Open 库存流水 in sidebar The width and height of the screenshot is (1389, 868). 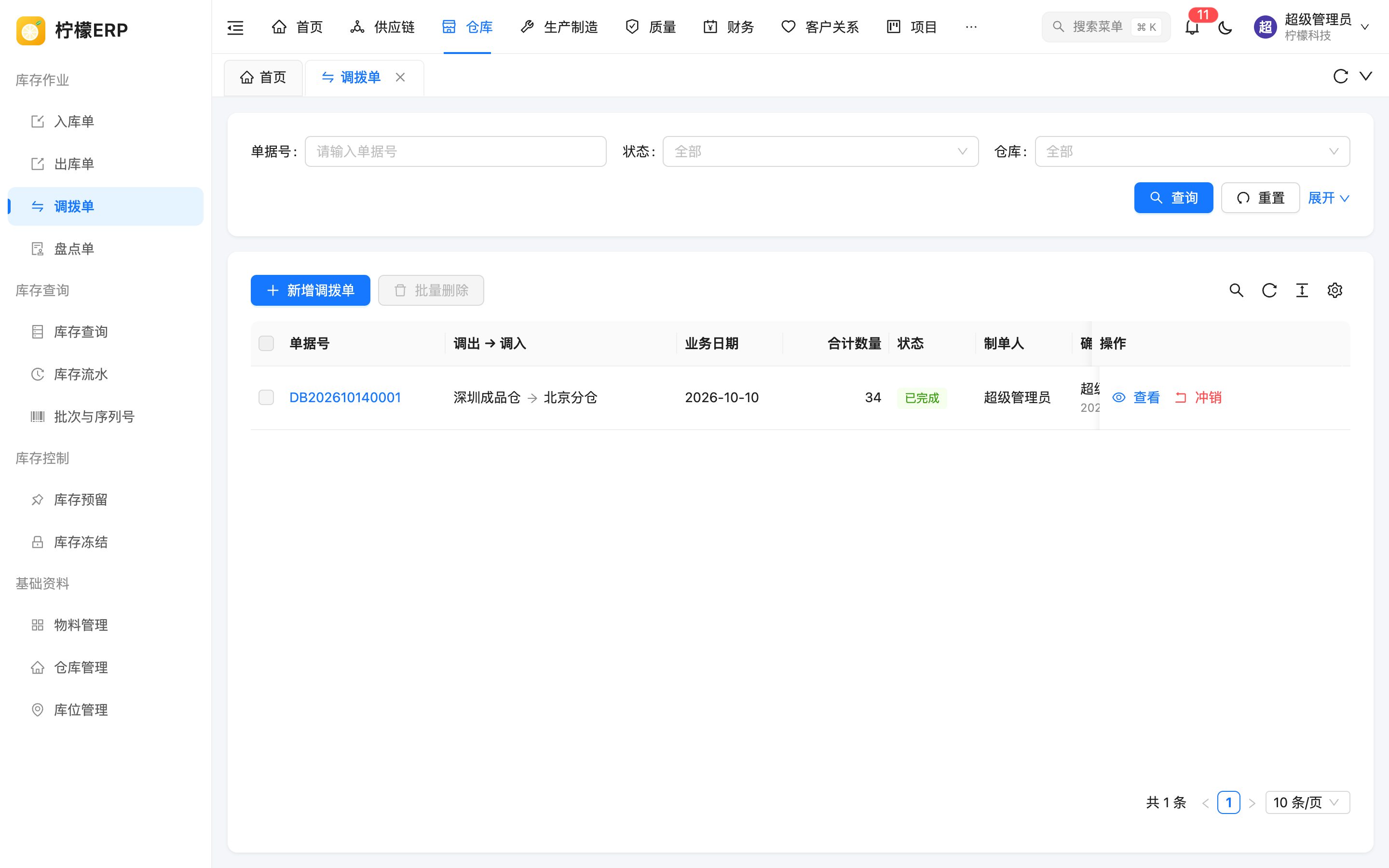click(x=106, y=374)
